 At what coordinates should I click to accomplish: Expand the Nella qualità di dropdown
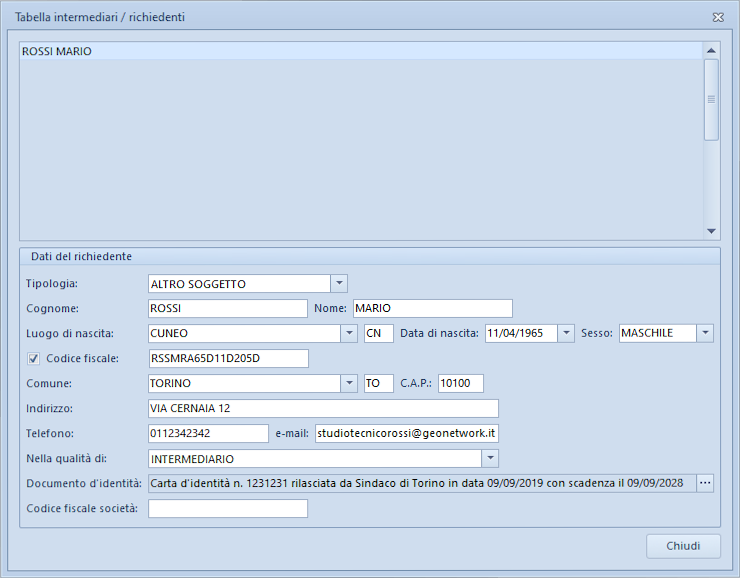490,458
